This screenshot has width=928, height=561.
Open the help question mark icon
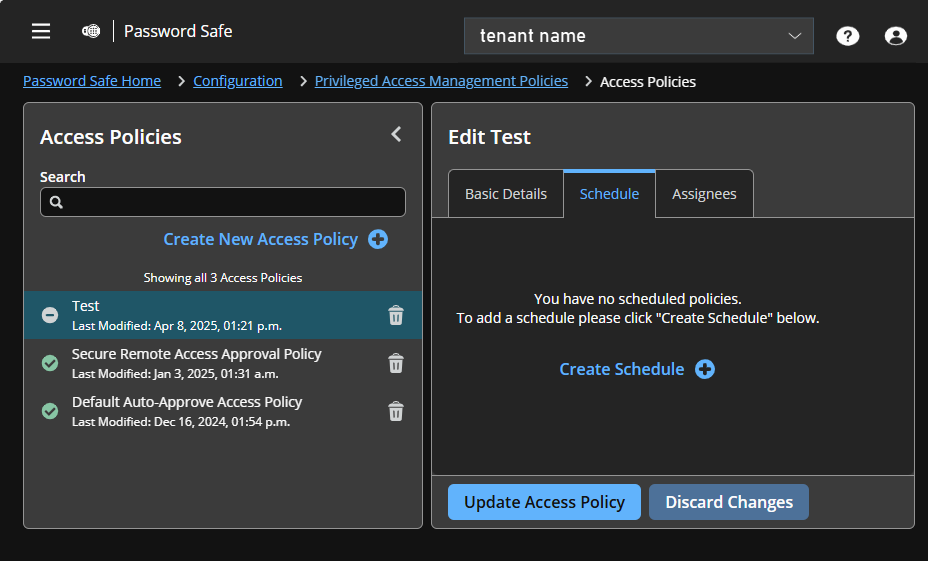848,36
